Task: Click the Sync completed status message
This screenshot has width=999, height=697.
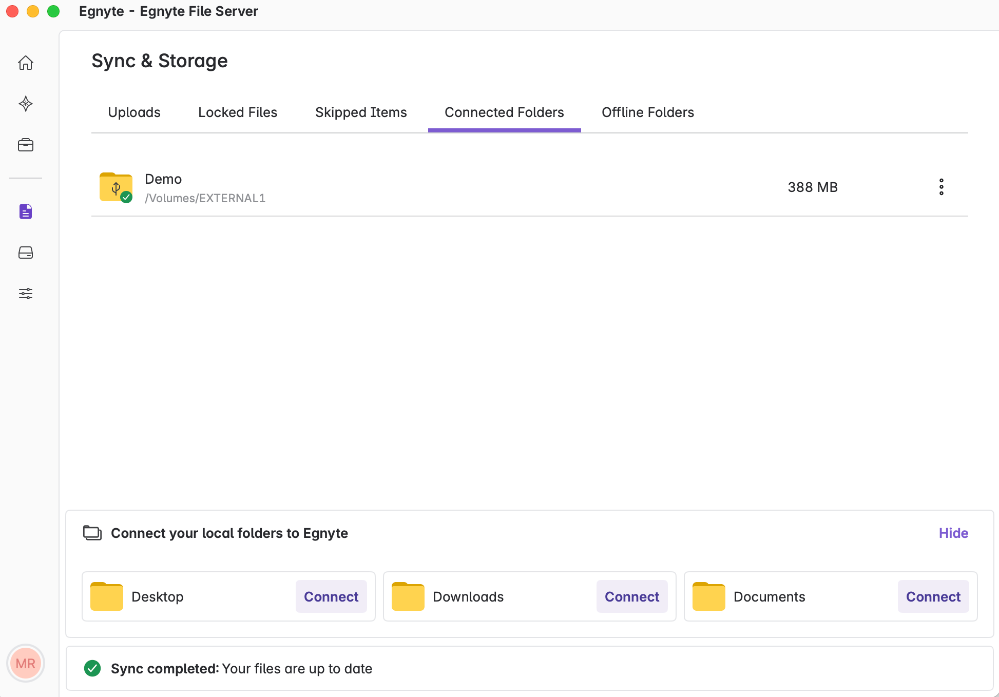Action: (x=241, y=668)
